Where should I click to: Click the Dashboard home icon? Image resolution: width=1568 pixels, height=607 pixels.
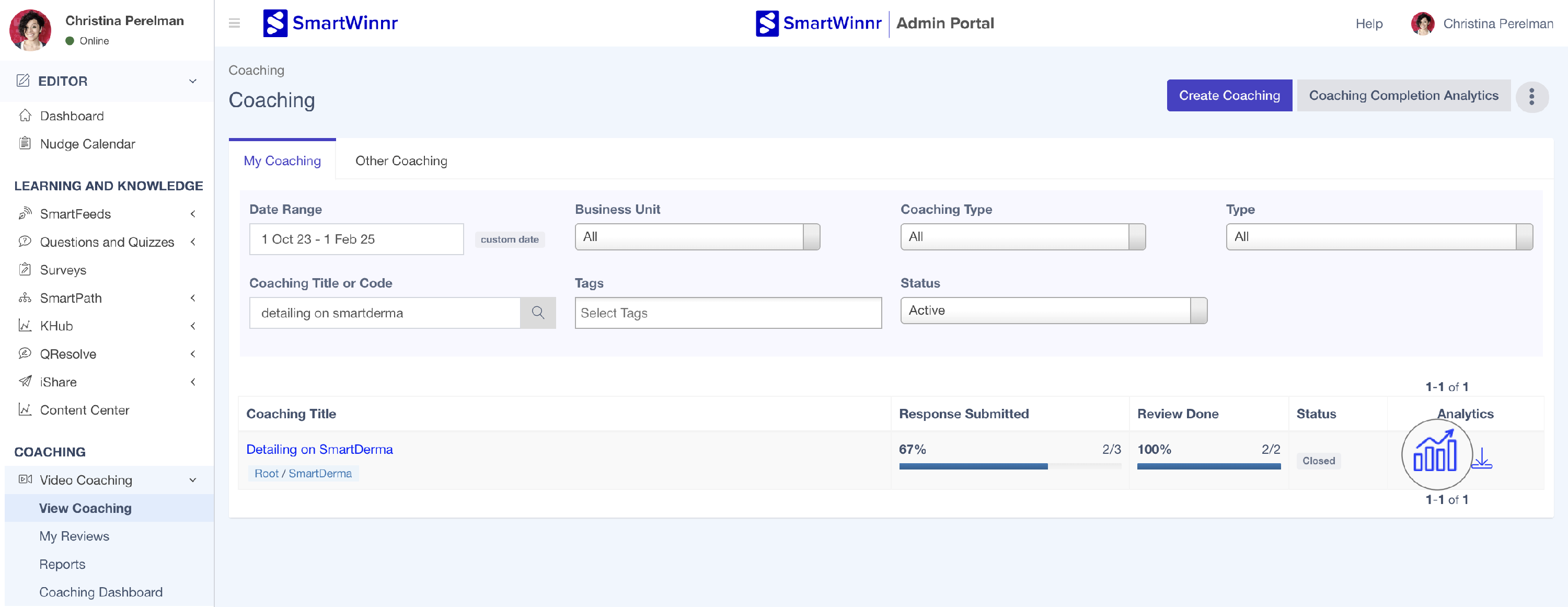click(25, 116)
